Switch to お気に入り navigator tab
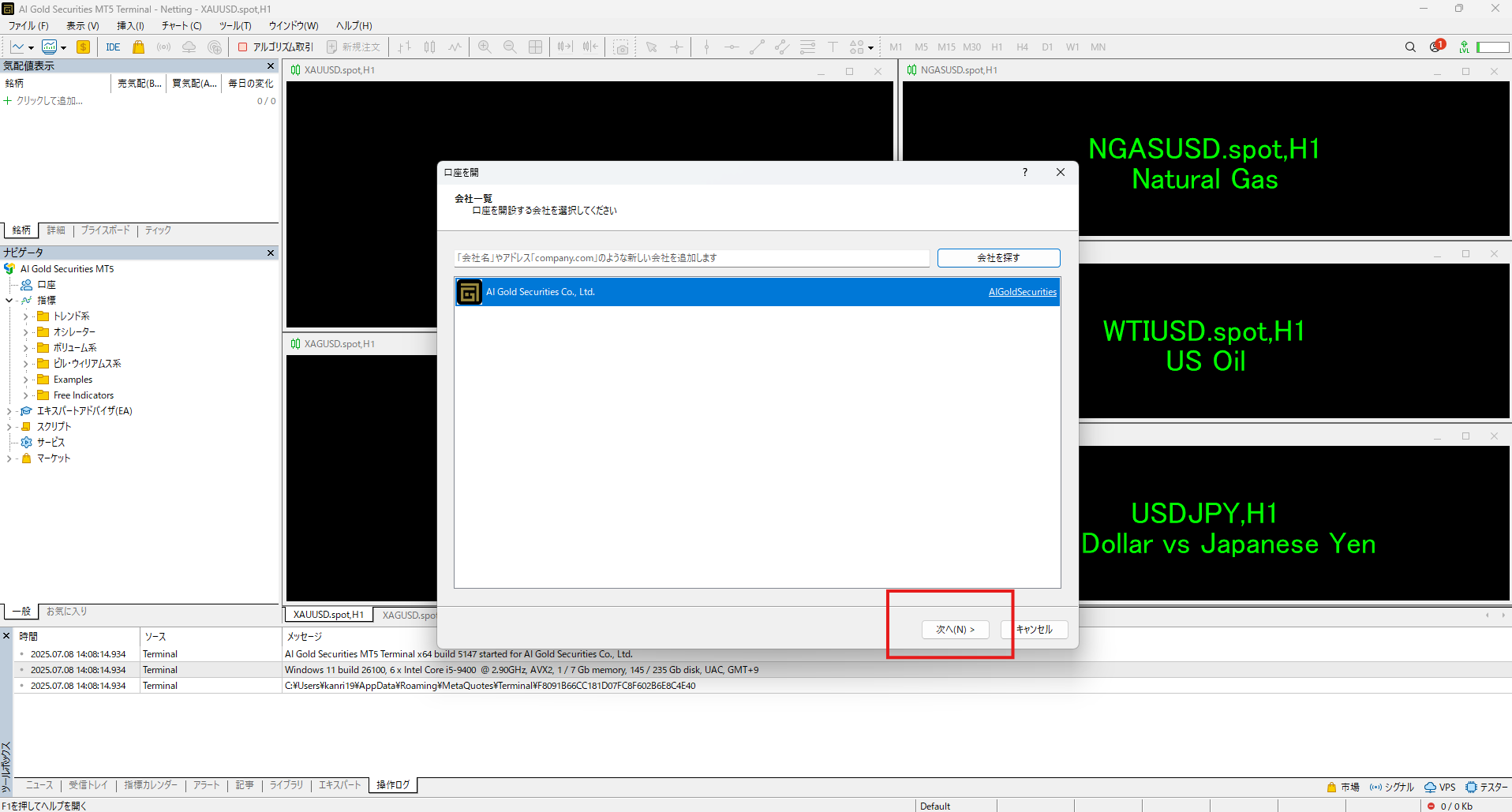The height and width of the screenshot is (812, 1512). pyautogui.click(x=66, y=612)
